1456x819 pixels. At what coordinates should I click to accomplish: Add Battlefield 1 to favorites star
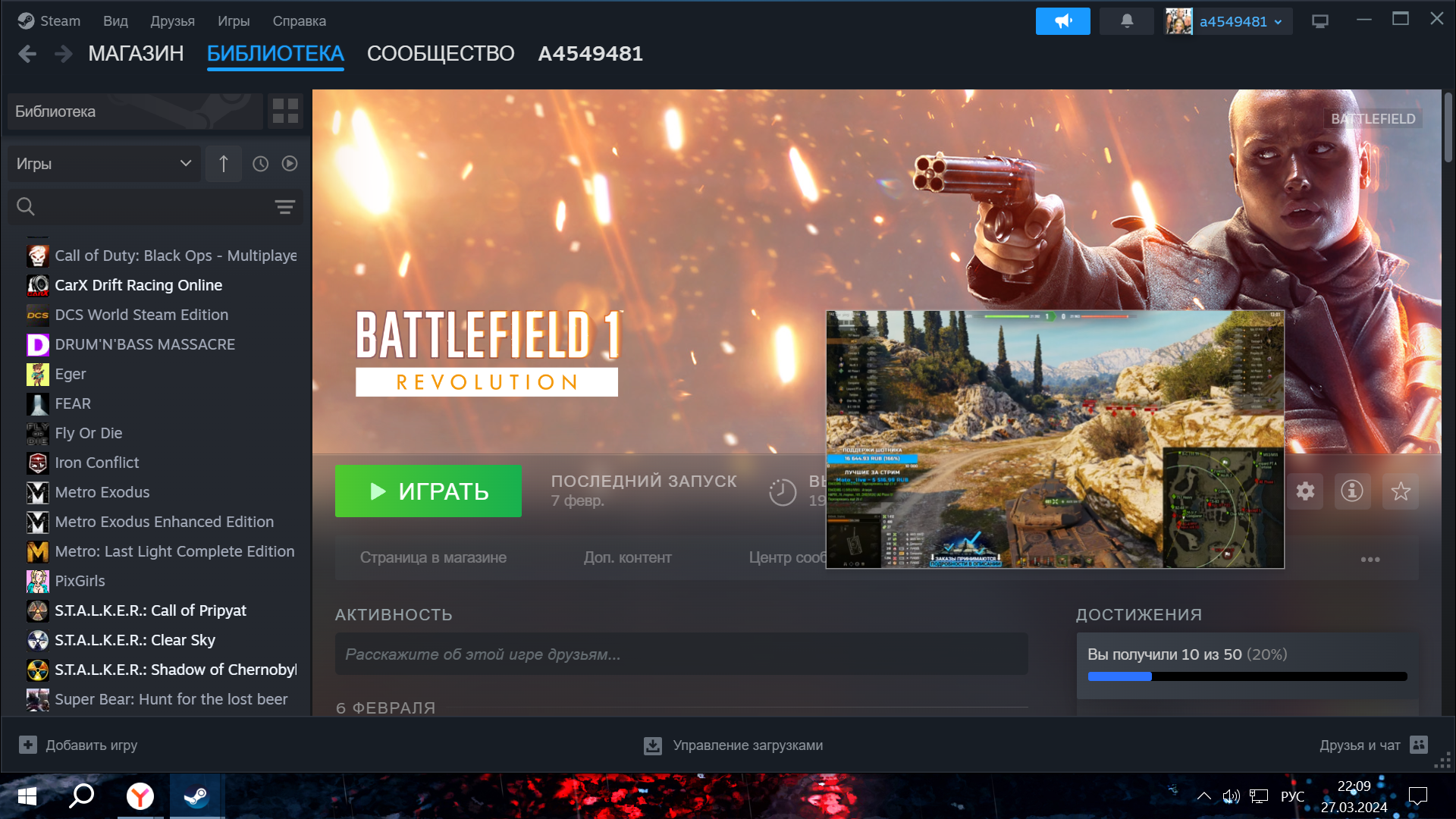1401,491
